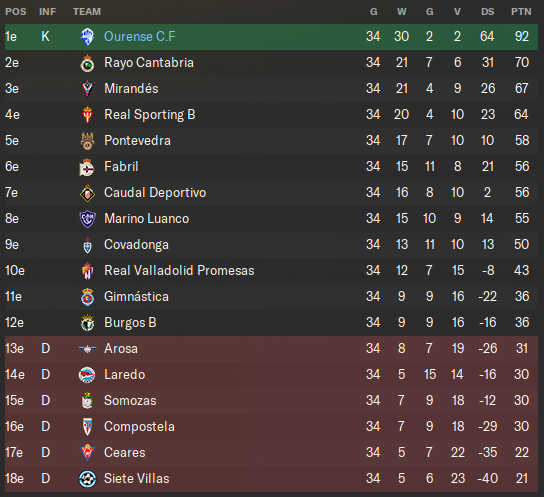Click the Real Sporting B badge
544x497 pixels.
pyautogui.click(x=87, y=115)
